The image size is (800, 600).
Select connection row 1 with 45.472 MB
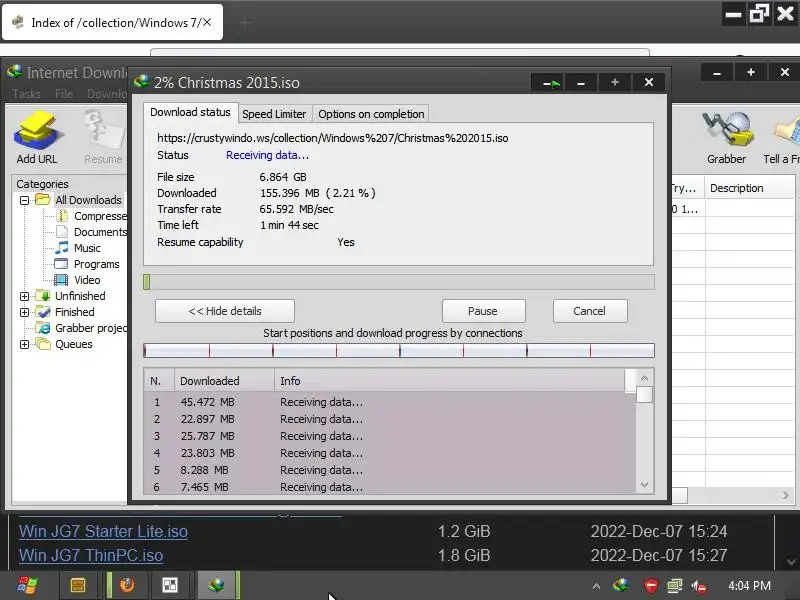[x=390, y=402]
